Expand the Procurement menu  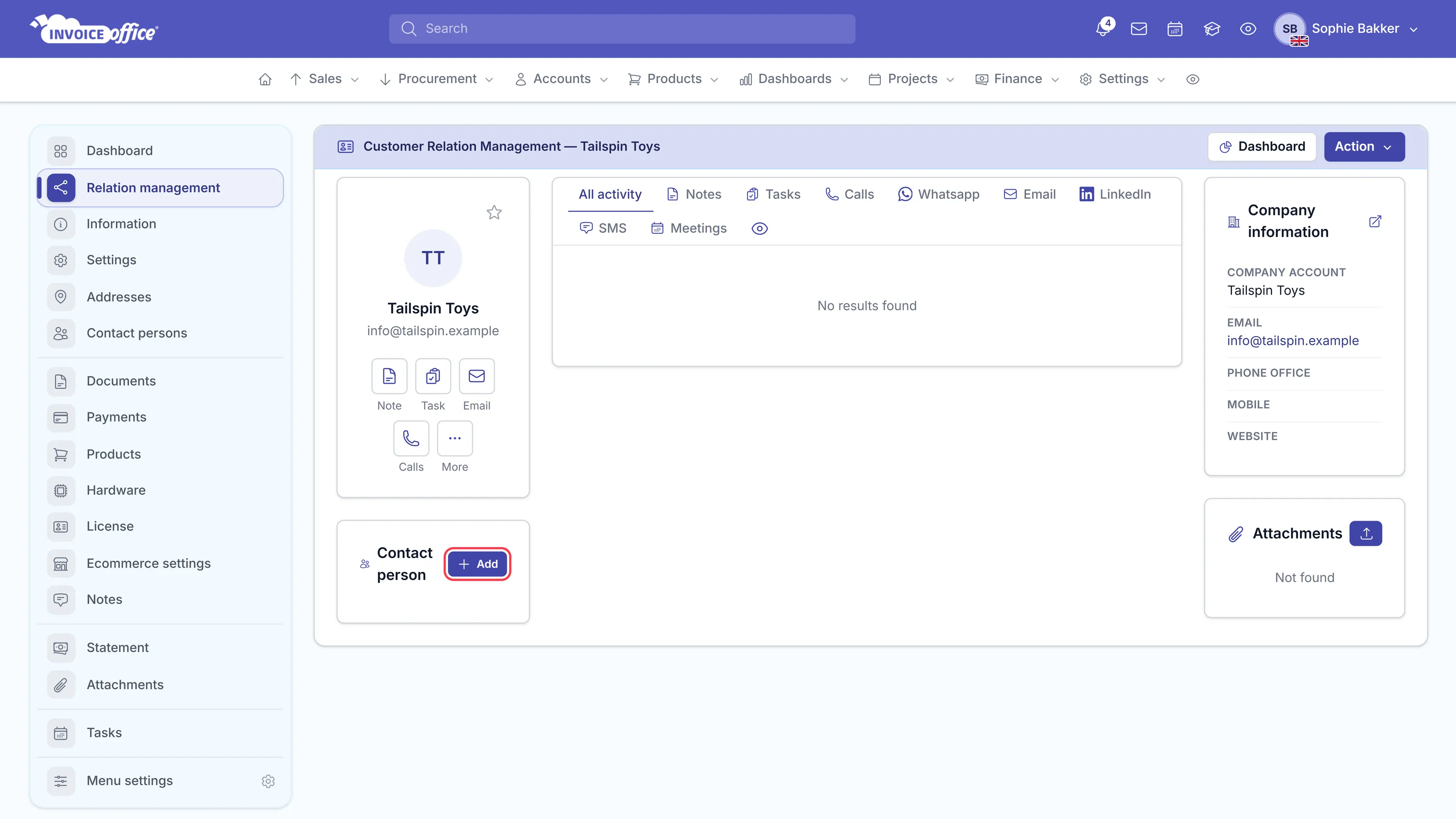click(x=436, y=79)
